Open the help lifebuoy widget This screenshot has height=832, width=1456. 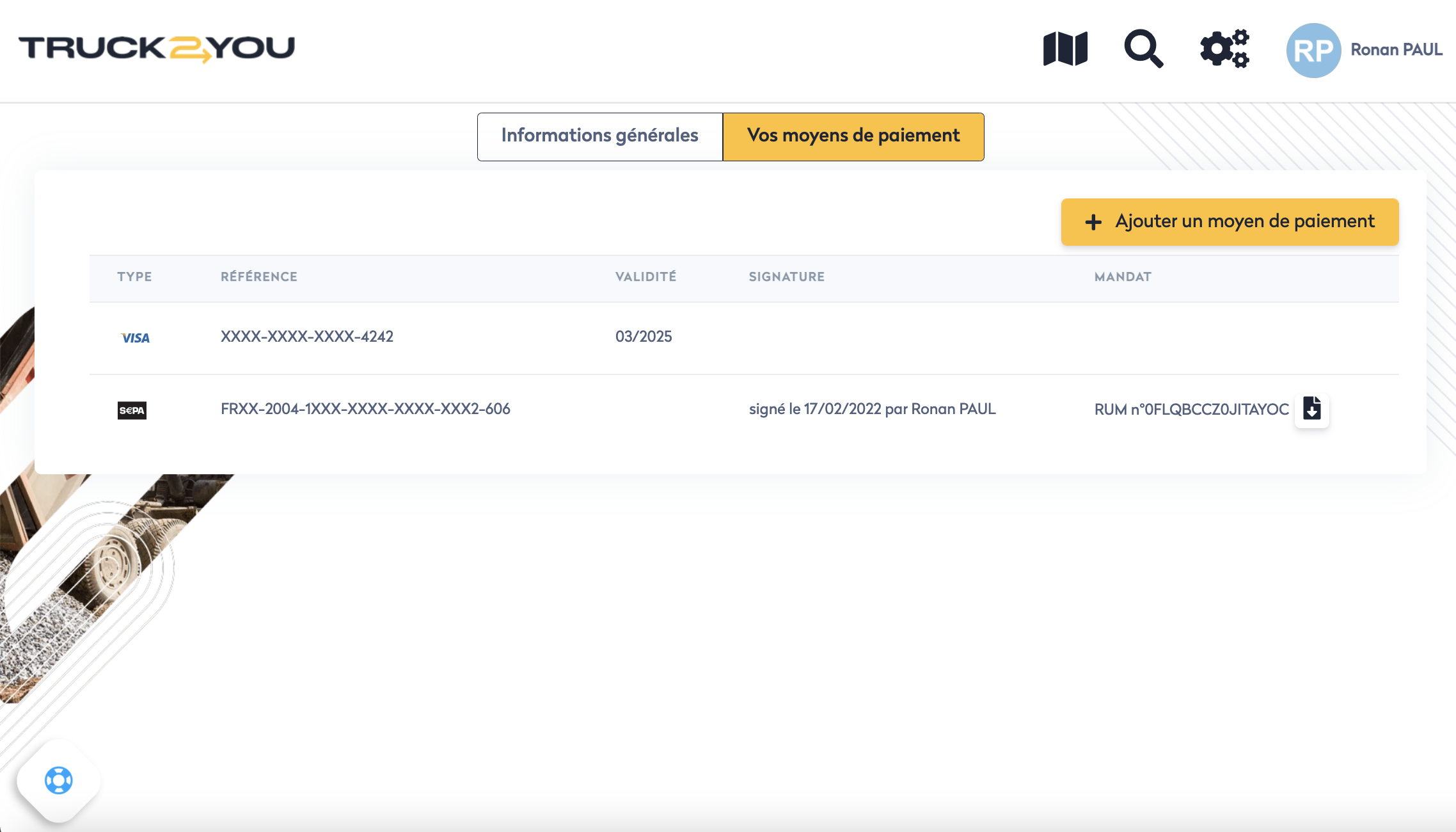tap(59, 780)
